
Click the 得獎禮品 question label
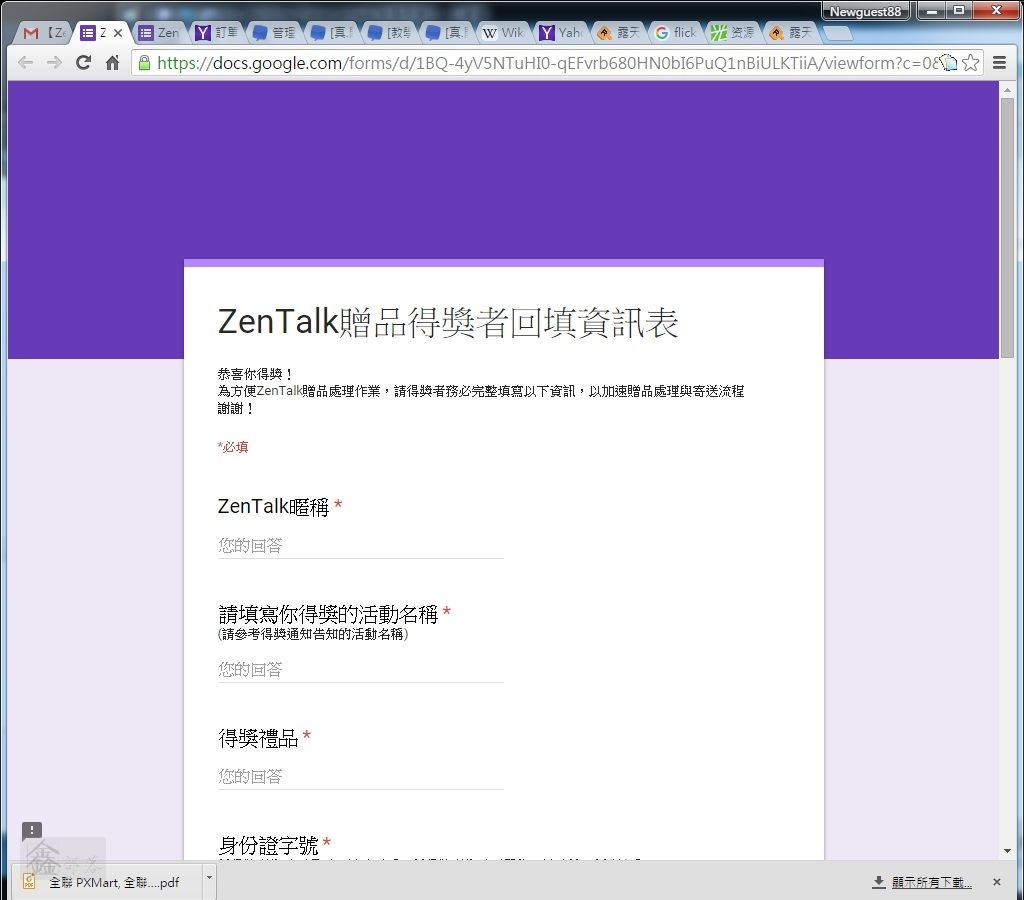(258, 738)
